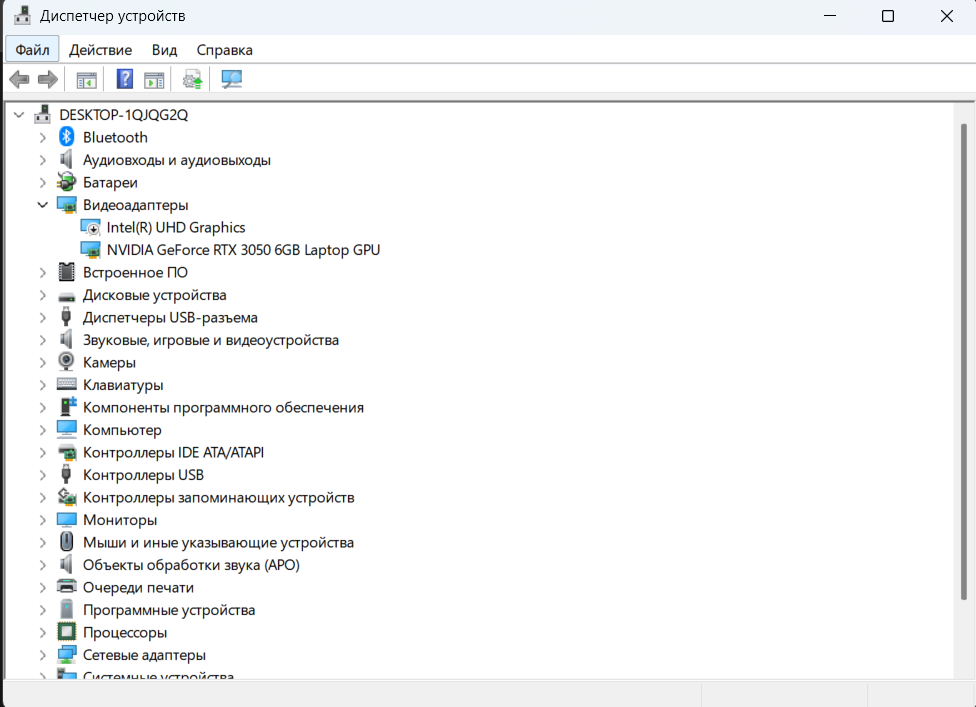Click the Update driver toolbar icon
976x707 pixels.
pos(192,80)
